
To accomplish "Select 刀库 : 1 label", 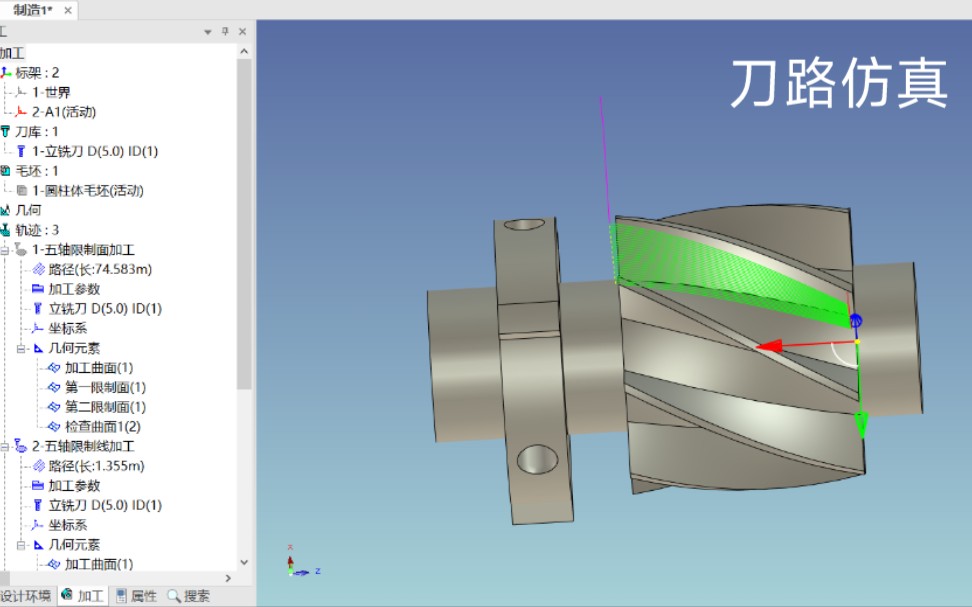I will pos(37,131).
